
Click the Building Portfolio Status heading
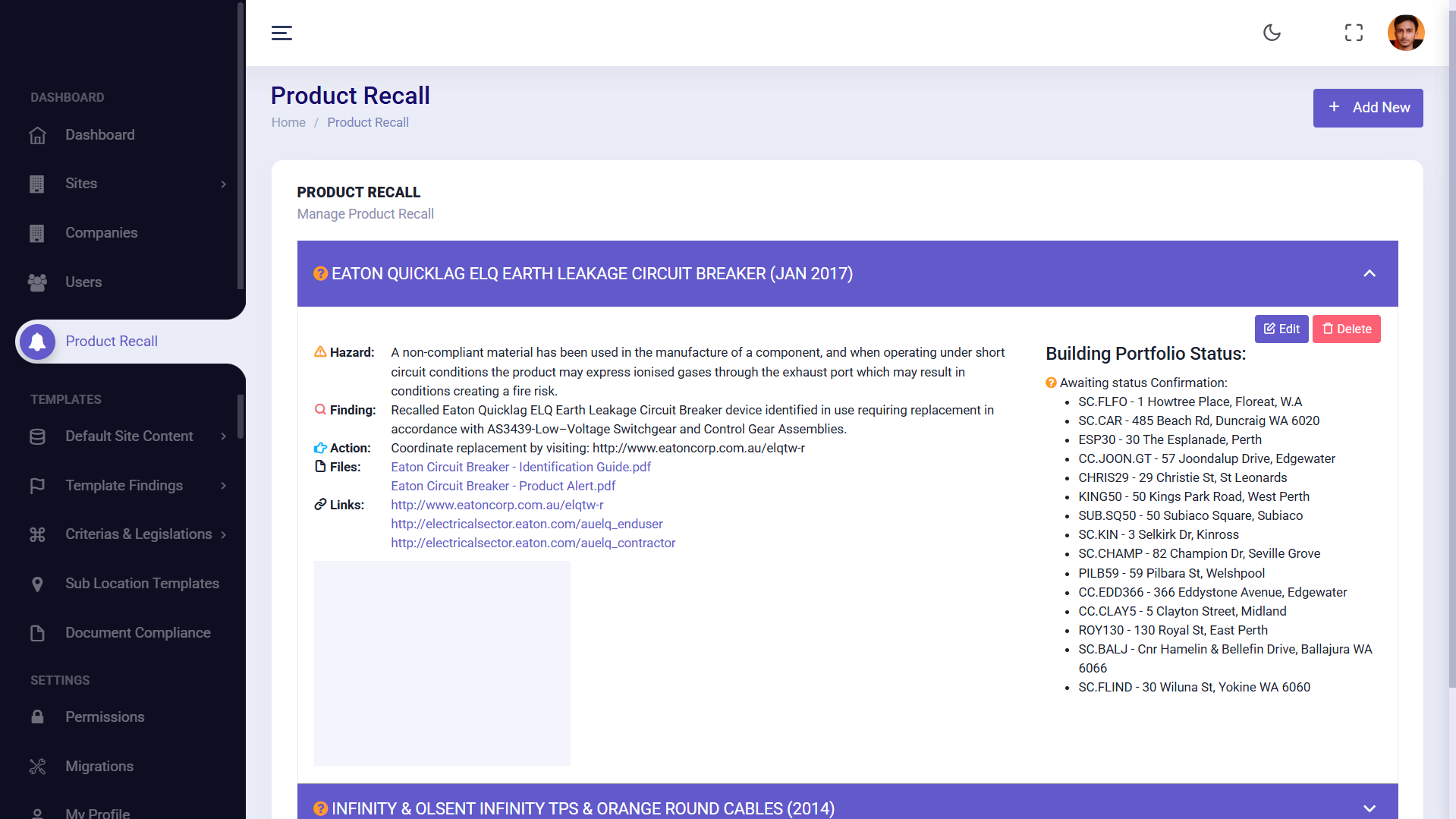(1146, 354)
